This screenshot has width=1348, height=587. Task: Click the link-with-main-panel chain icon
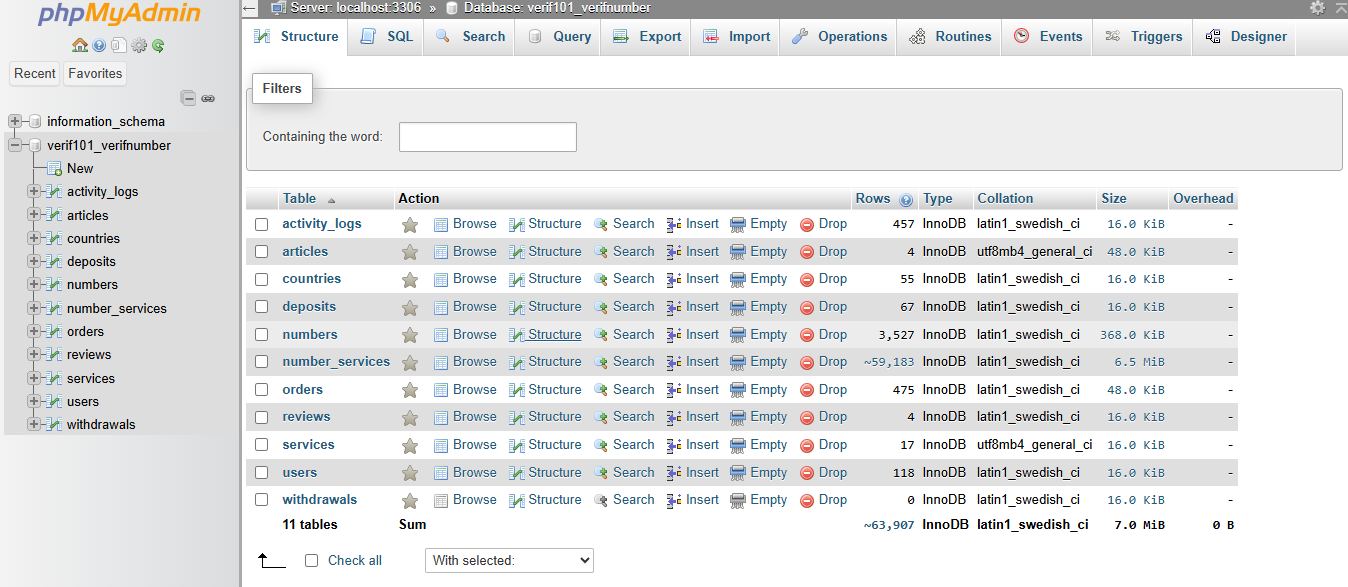click(208, 98)
